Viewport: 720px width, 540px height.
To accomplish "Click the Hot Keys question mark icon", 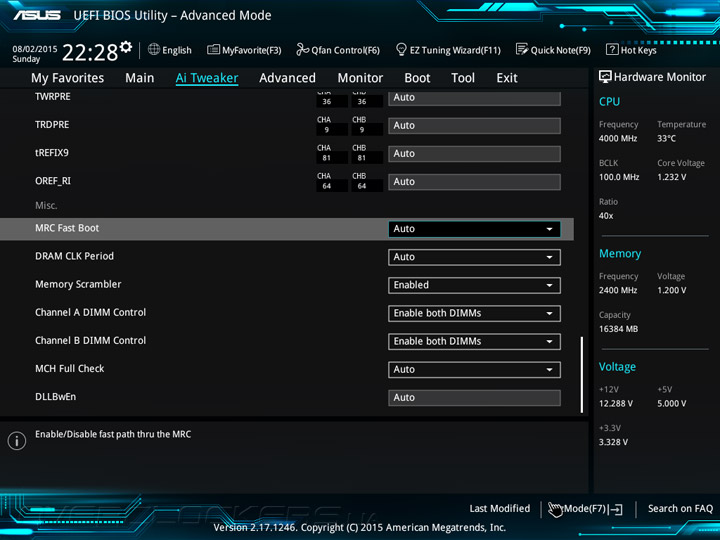I will pos(612,49).
